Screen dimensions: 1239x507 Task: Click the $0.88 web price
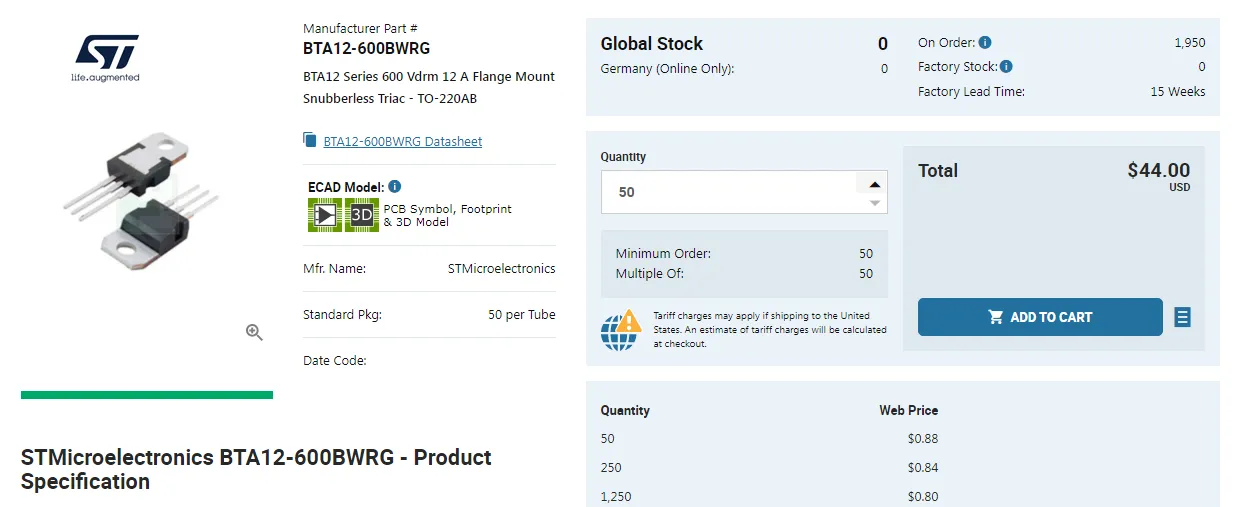[x=923, y=438]
